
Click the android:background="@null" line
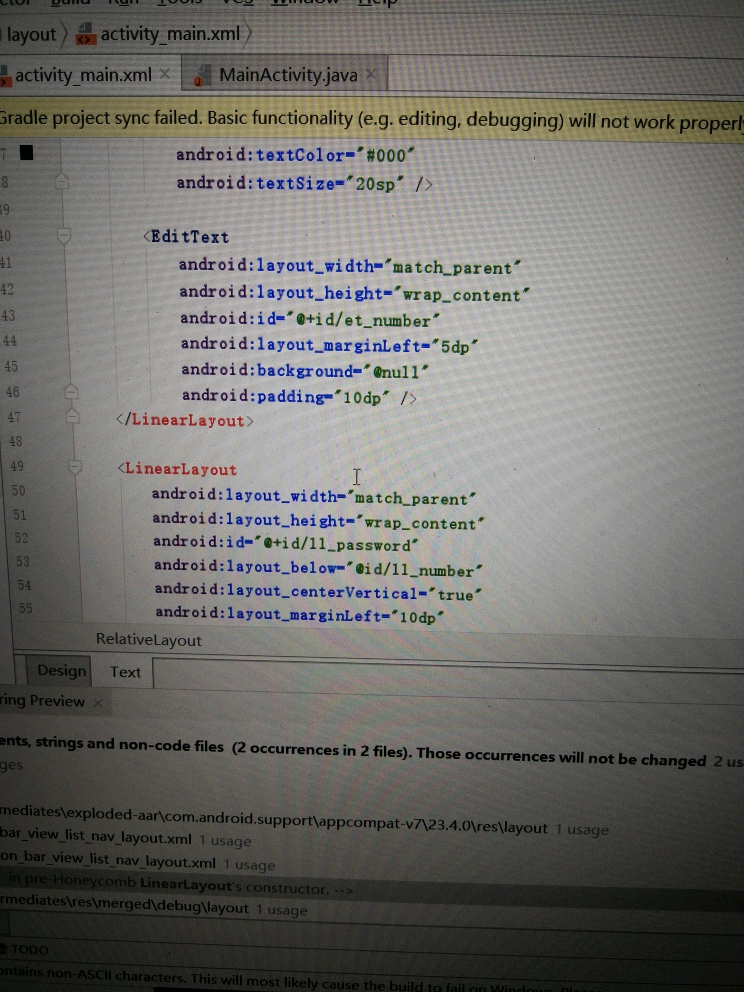coord(305,371)
